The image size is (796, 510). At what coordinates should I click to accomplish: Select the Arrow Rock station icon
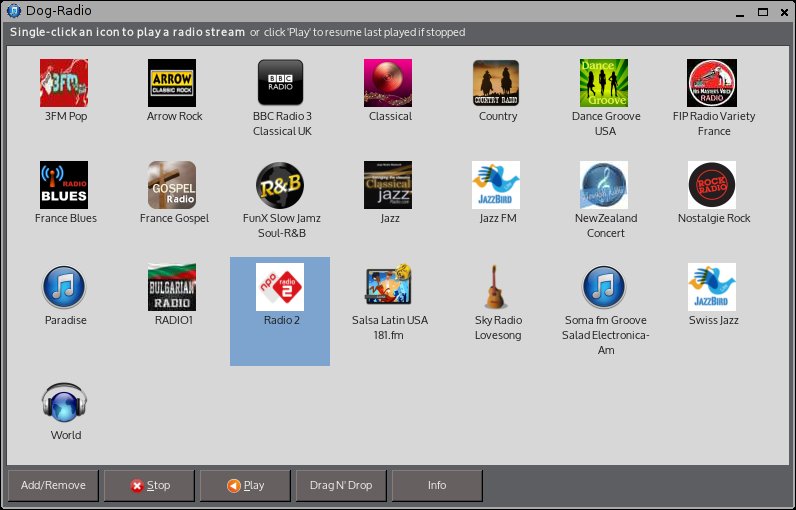click(x=172, y=83)
